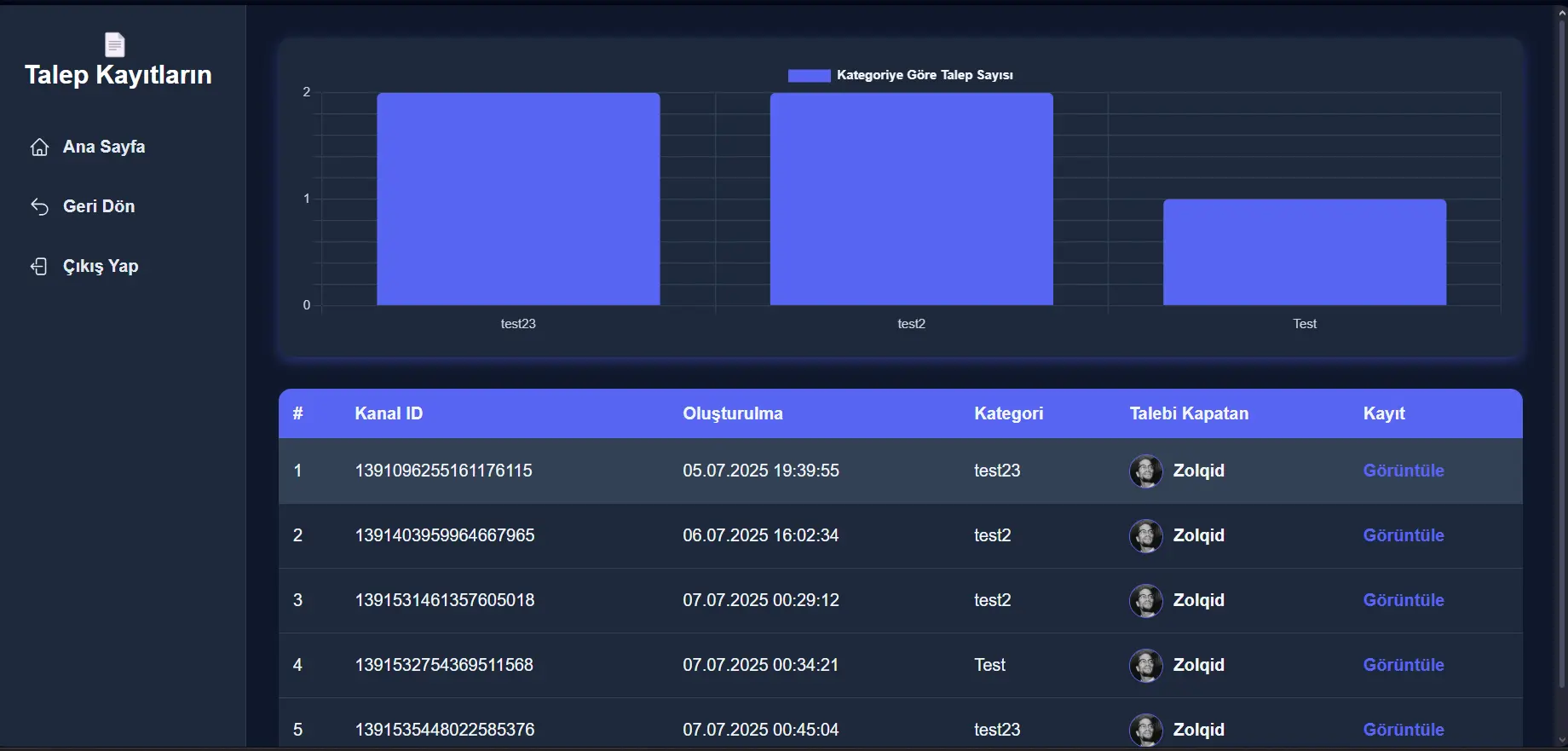Click the vertical scrollbar down arrow
1568x751 pixels.
(1561, 740)
